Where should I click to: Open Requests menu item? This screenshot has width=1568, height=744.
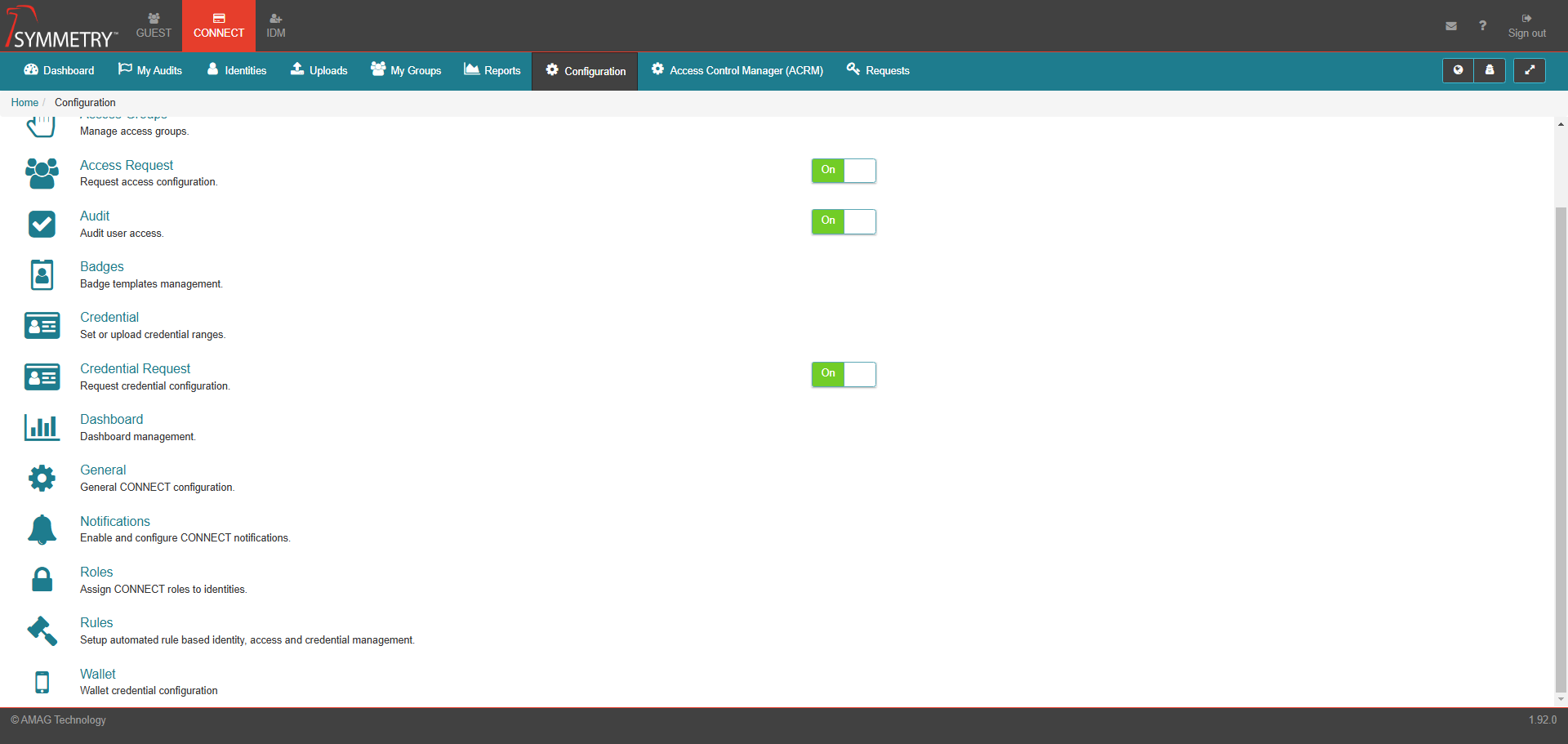point(878,70)
